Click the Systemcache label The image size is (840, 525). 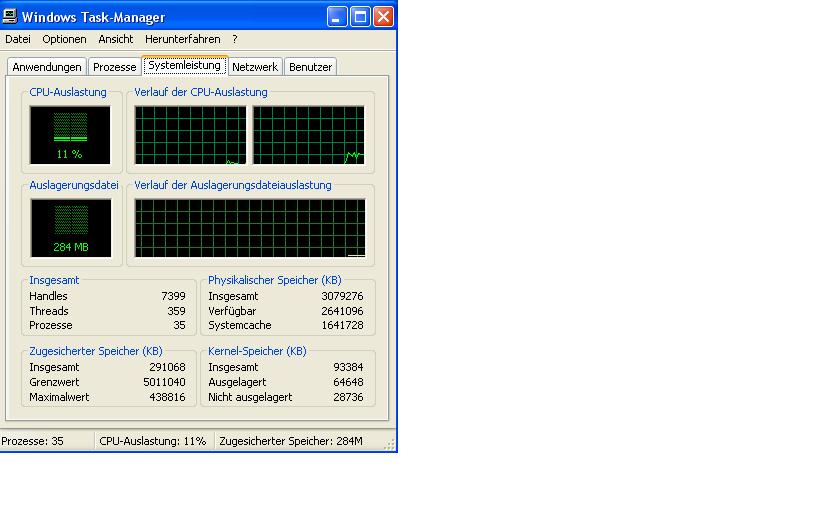tap(239, 325)
